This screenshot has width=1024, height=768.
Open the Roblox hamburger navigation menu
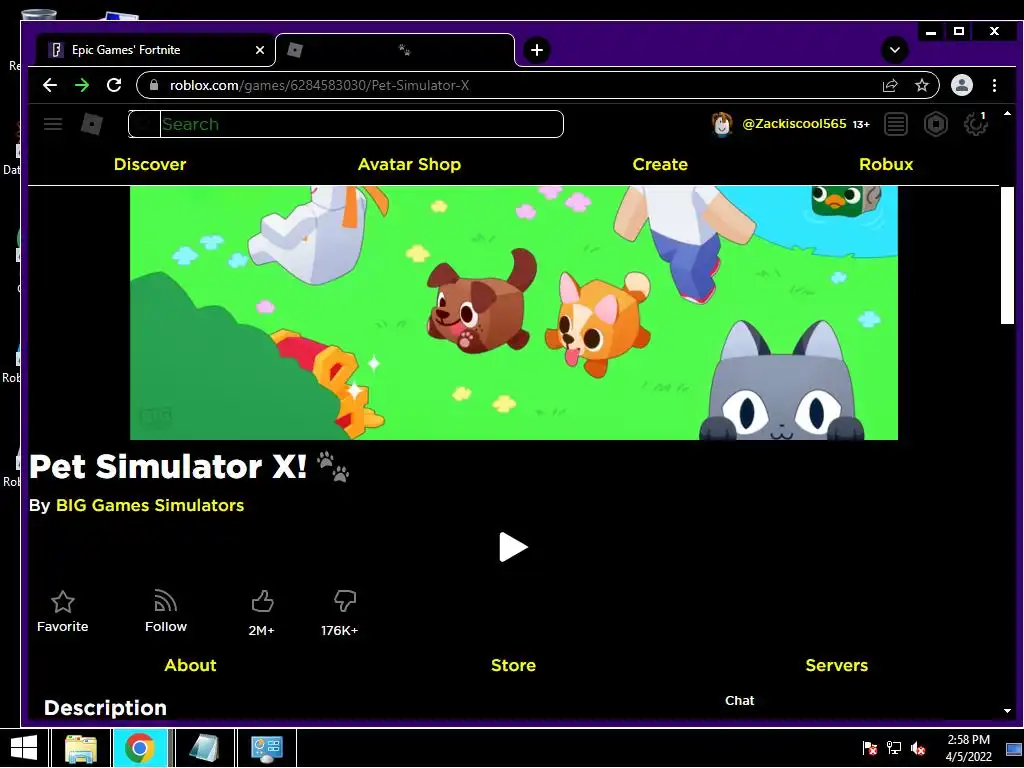(x=53, y=124)
